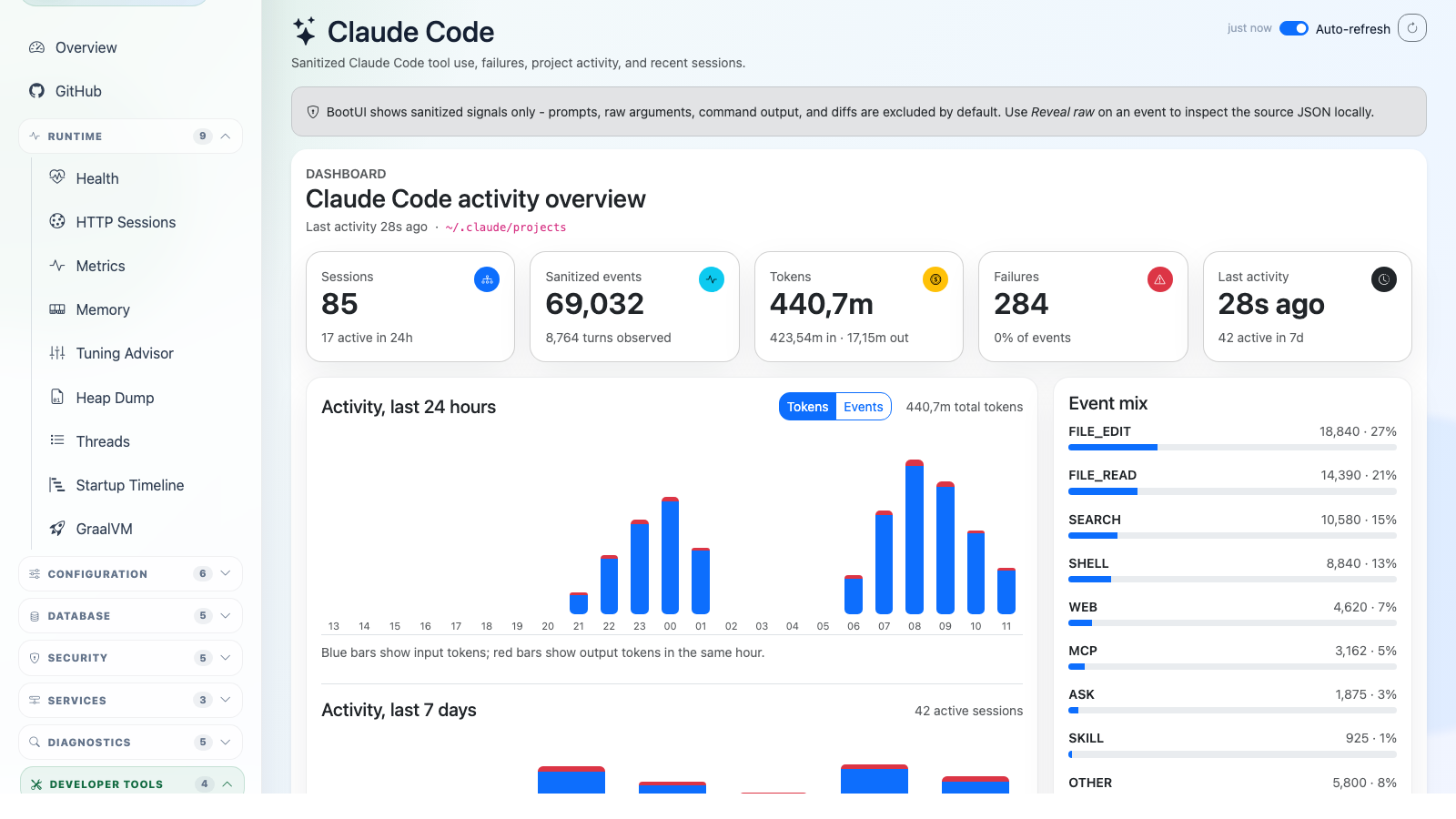Click the Database section icon
Image resolution: width=1456 pixels, height=819 pixels.
(x=35, y=616)
